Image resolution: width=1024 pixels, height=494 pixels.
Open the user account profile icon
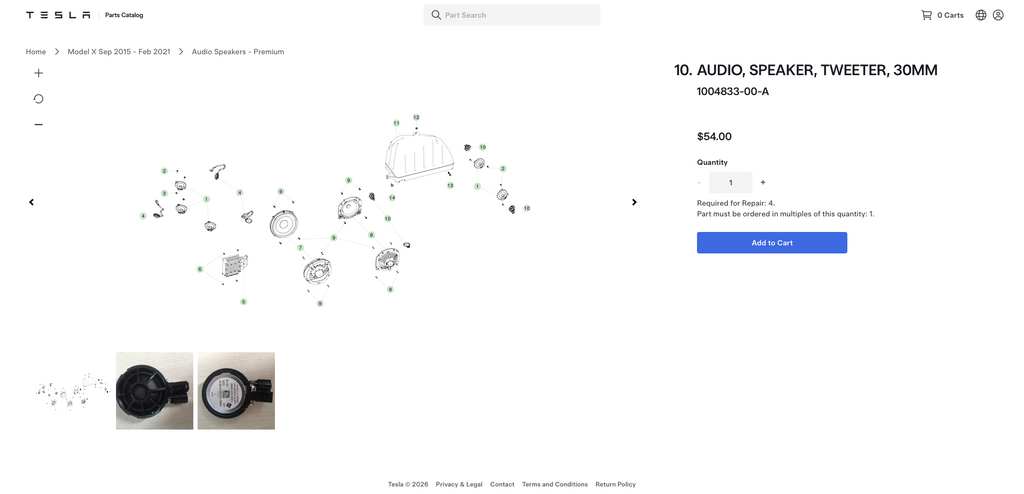pyautogui.click(x=998, y=15)
